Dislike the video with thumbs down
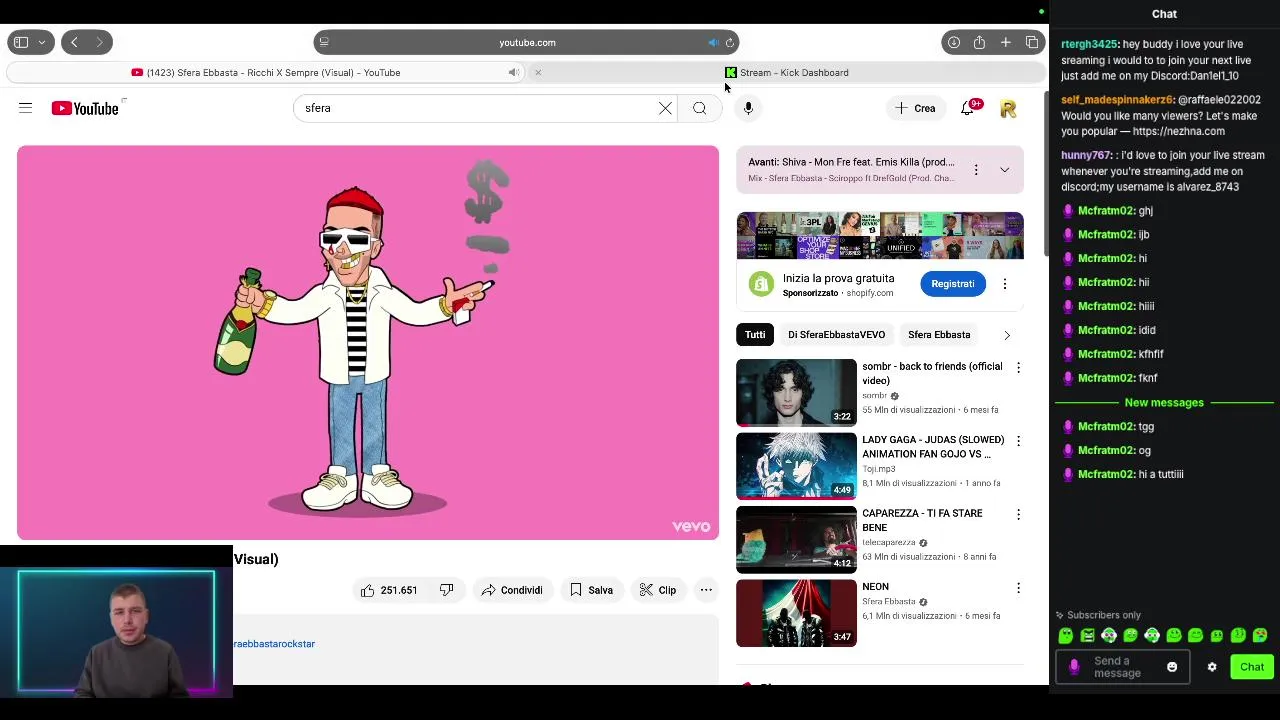Screen dimensions: 1280x720 447,590
